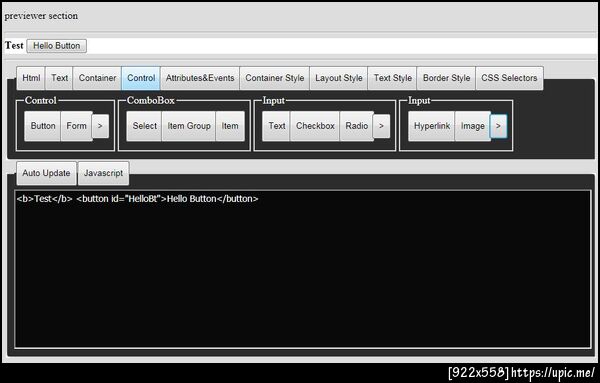The width and height of the screenshot is (600, 383).
Task: Select the Control tab
Action: 141,78
